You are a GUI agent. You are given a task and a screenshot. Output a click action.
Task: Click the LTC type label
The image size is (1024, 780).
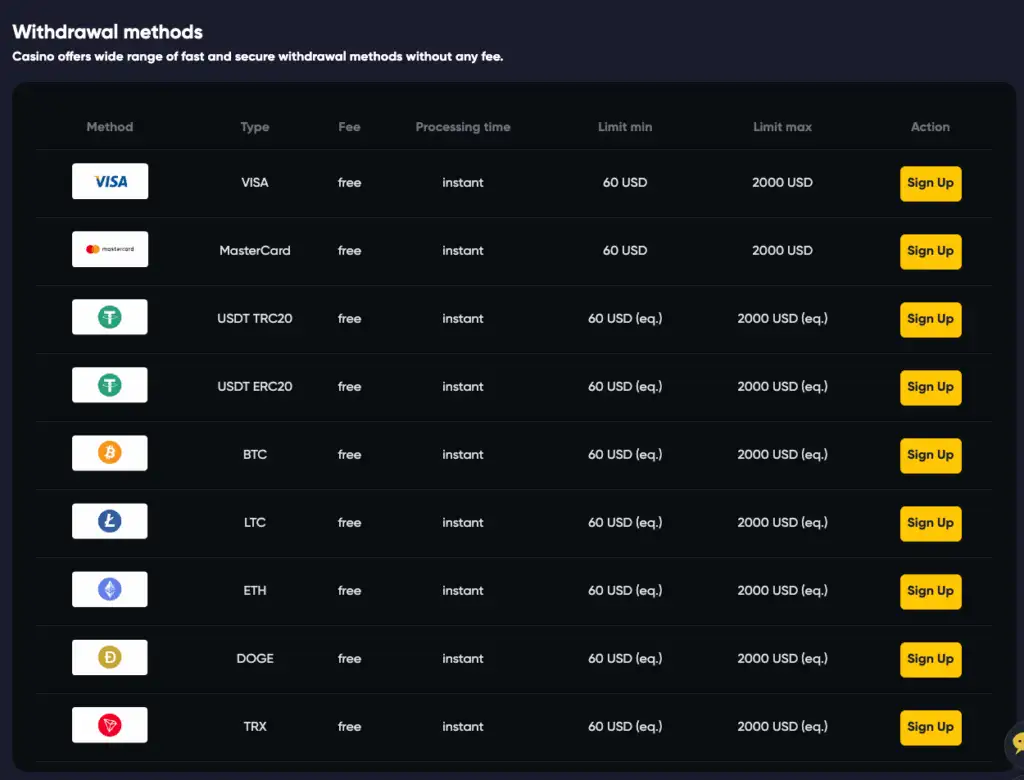[x=255, y=522]
